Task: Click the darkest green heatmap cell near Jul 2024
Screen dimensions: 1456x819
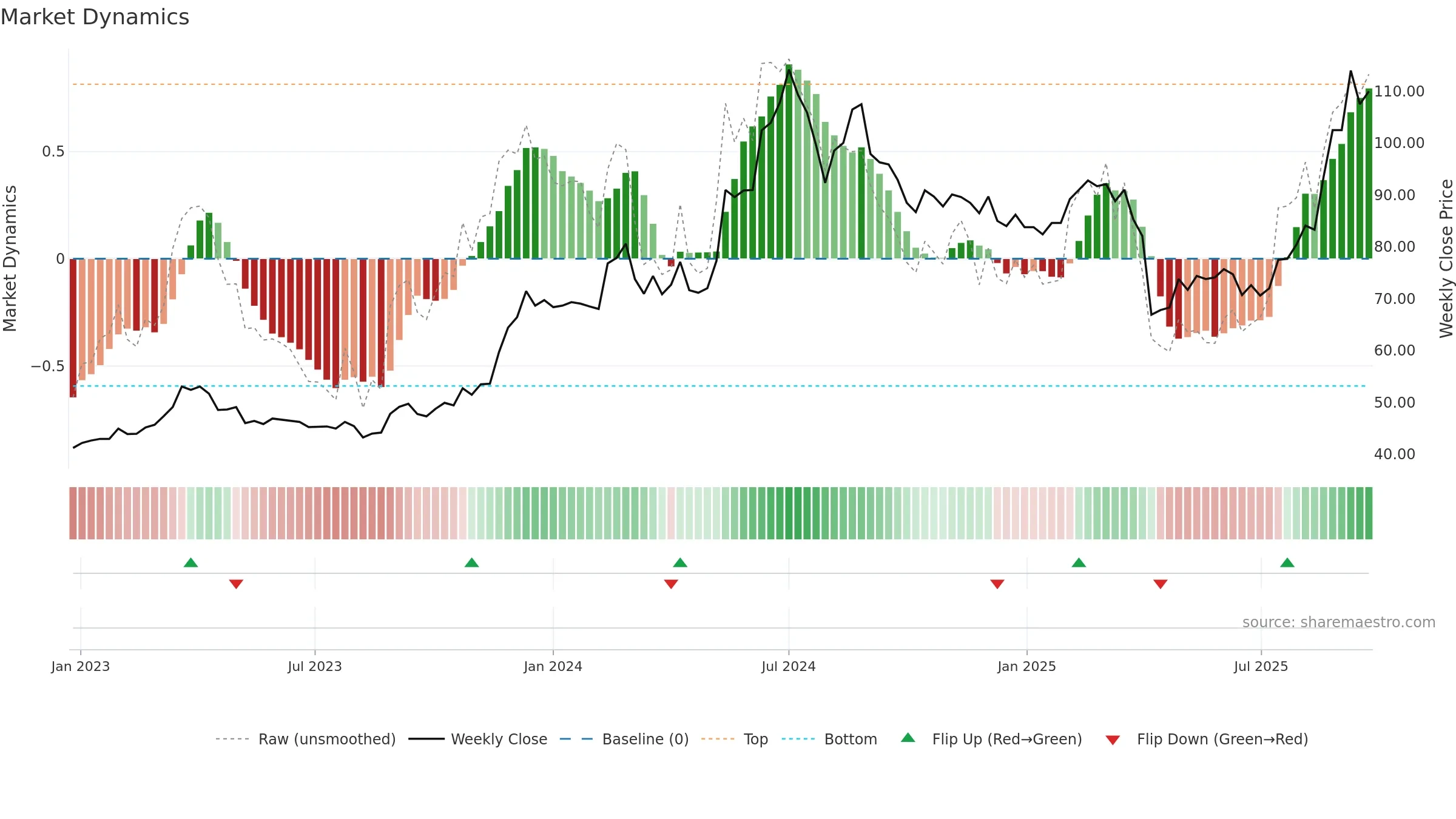Action: tap(789, 513)
